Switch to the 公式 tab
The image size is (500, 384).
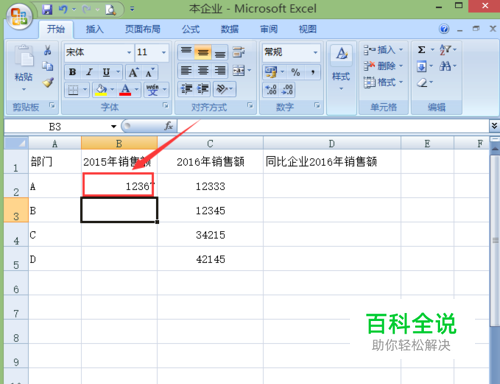pyautogui.click(x=191, y=29)
